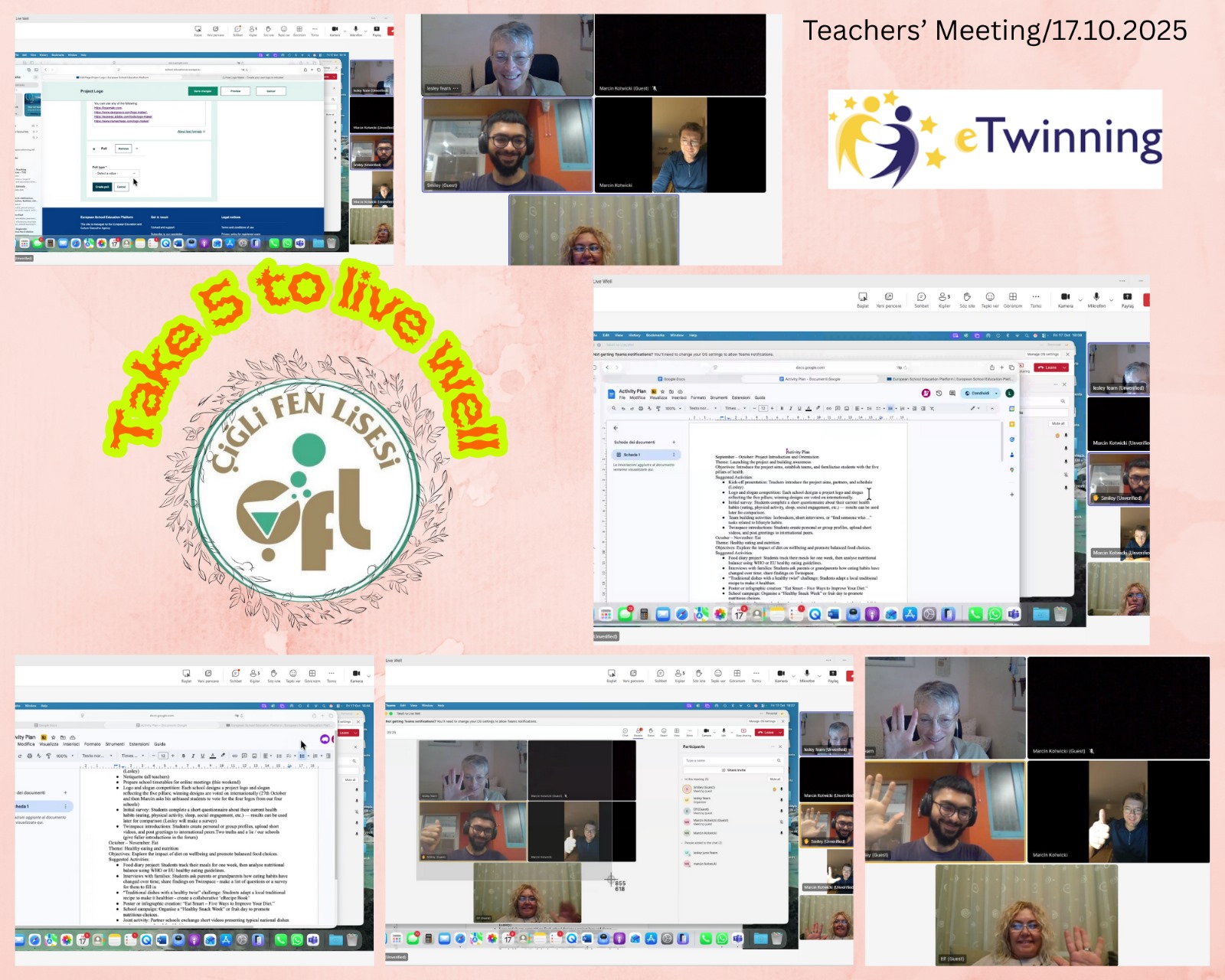Click the green Save changes button
1225x980 pixels.
(x=203, y=91)
